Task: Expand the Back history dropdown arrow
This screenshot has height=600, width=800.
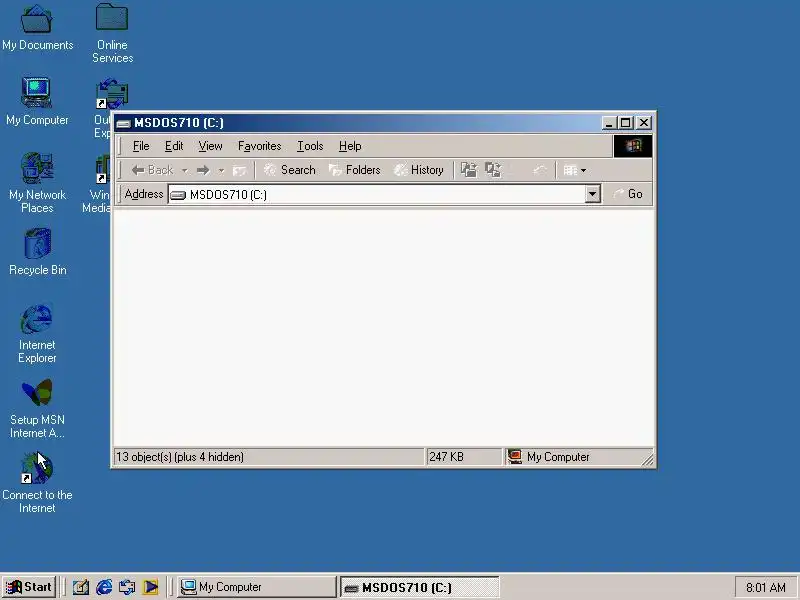Action: pos(185,170)
